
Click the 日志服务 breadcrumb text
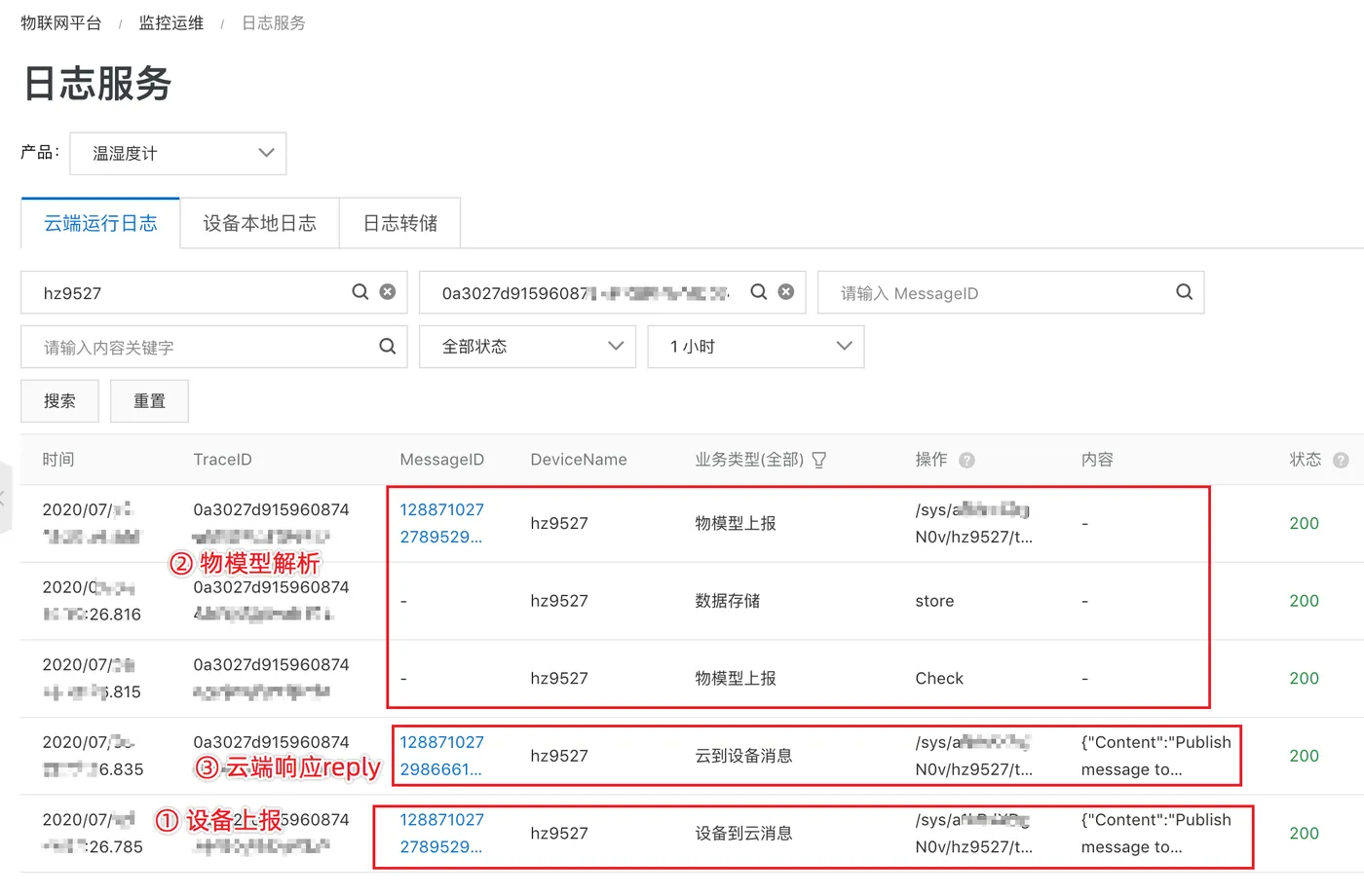[x=274, y=22]
